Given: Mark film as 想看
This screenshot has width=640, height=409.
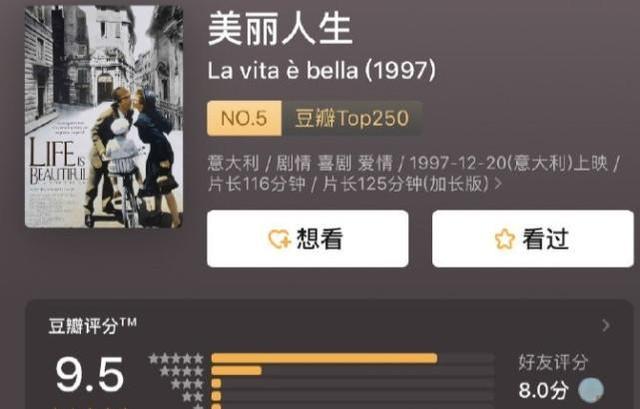Looking at the screenshot, I should (308, 239).
